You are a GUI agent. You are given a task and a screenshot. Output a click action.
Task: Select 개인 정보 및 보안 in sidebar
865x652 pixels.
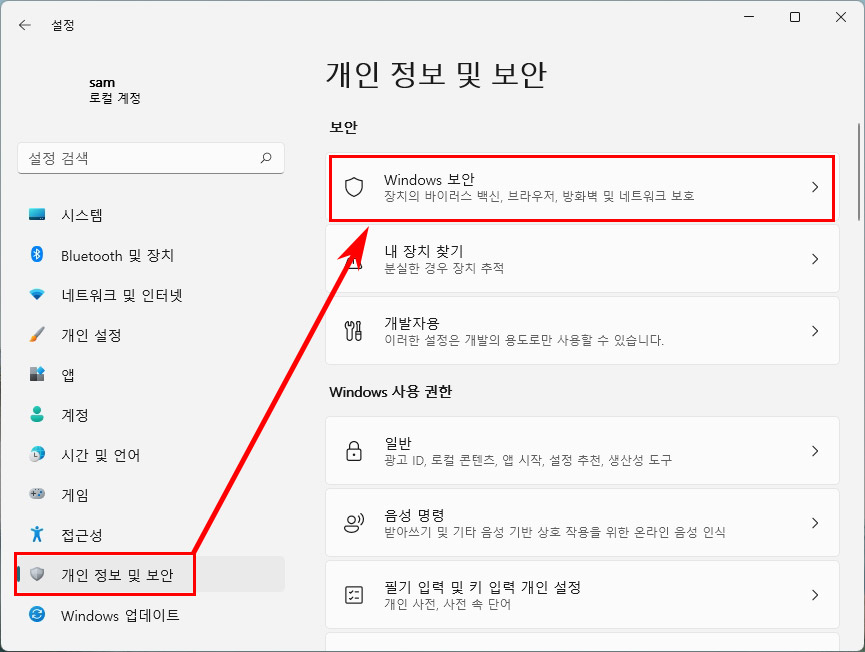coord(110,575)
